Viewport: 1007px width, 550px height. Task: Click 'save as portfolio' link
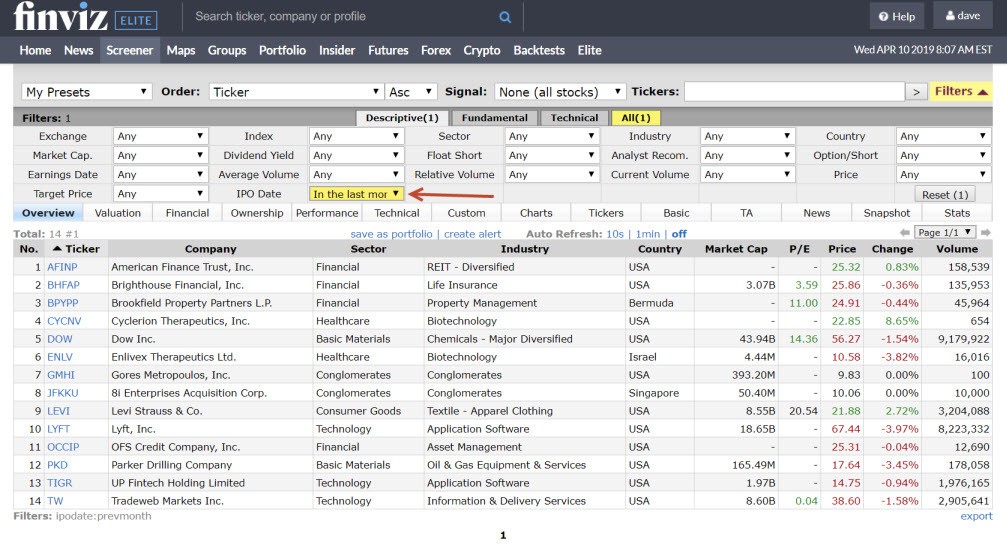click(x=392, y=234)
